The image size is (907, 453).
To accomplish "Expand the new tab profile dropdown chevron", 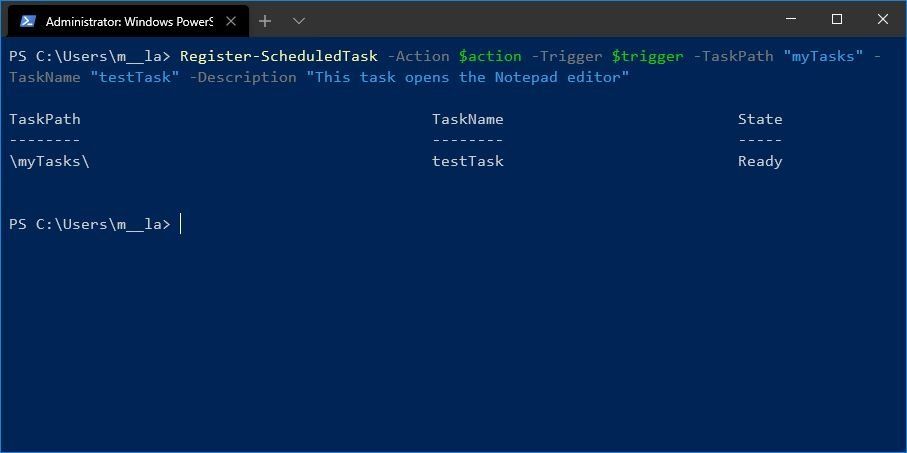I will tap(299, 20).
